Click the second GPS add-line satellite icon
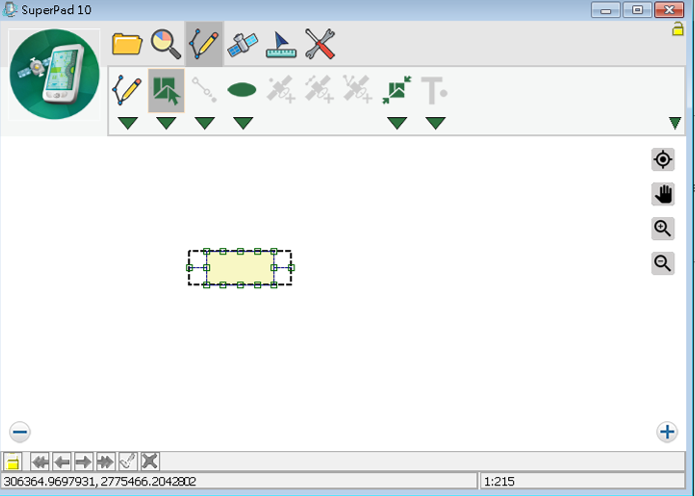 point(319,90)
